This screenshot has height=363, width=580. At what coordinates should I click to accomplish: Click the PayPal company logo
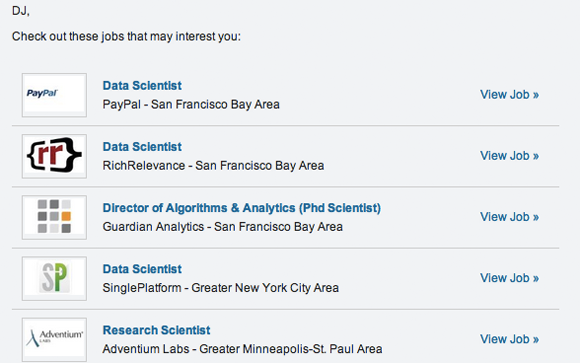click(54, 95)
